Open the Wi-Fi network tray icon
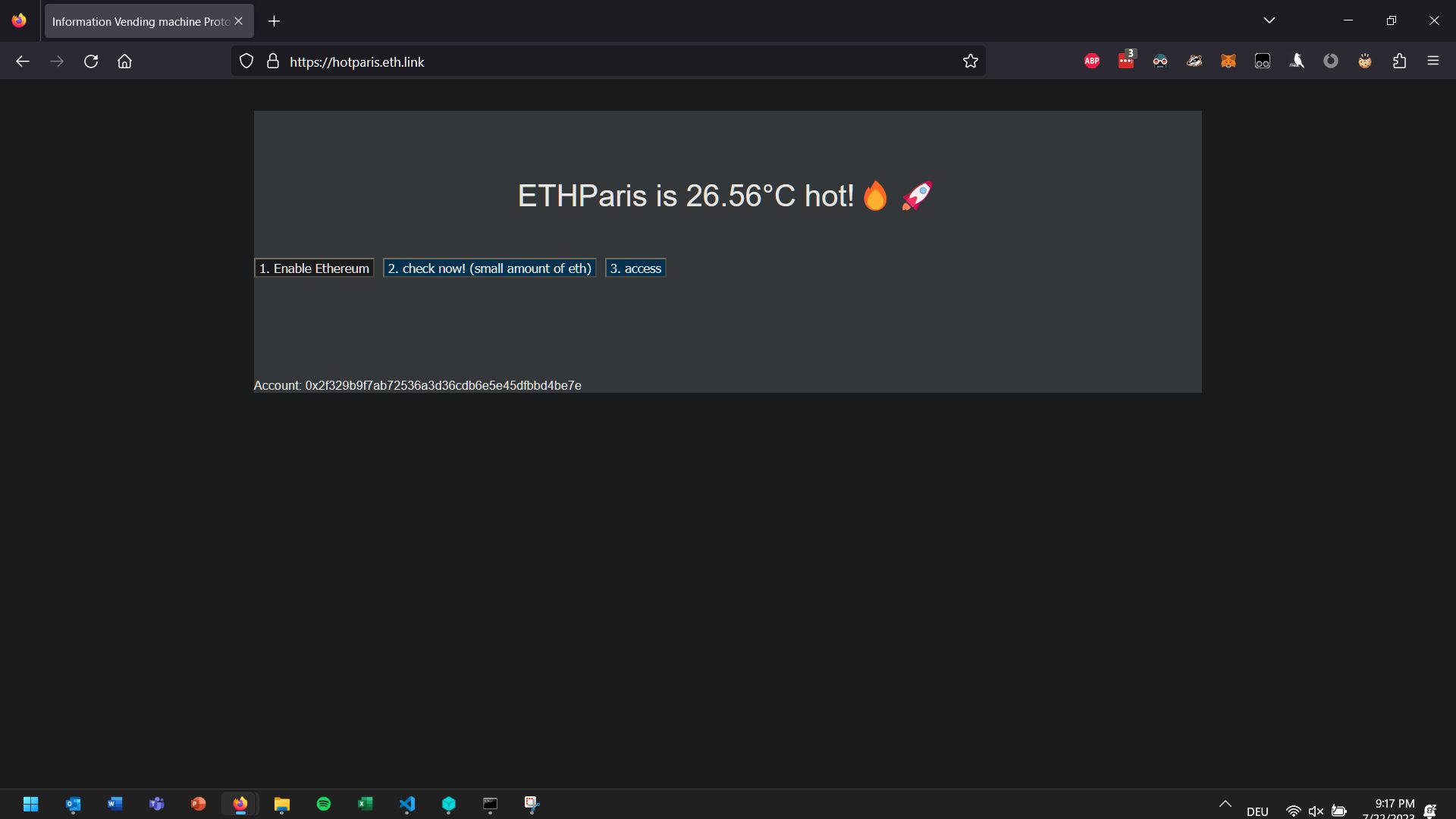1456x819 pixels. point(1294,811)
